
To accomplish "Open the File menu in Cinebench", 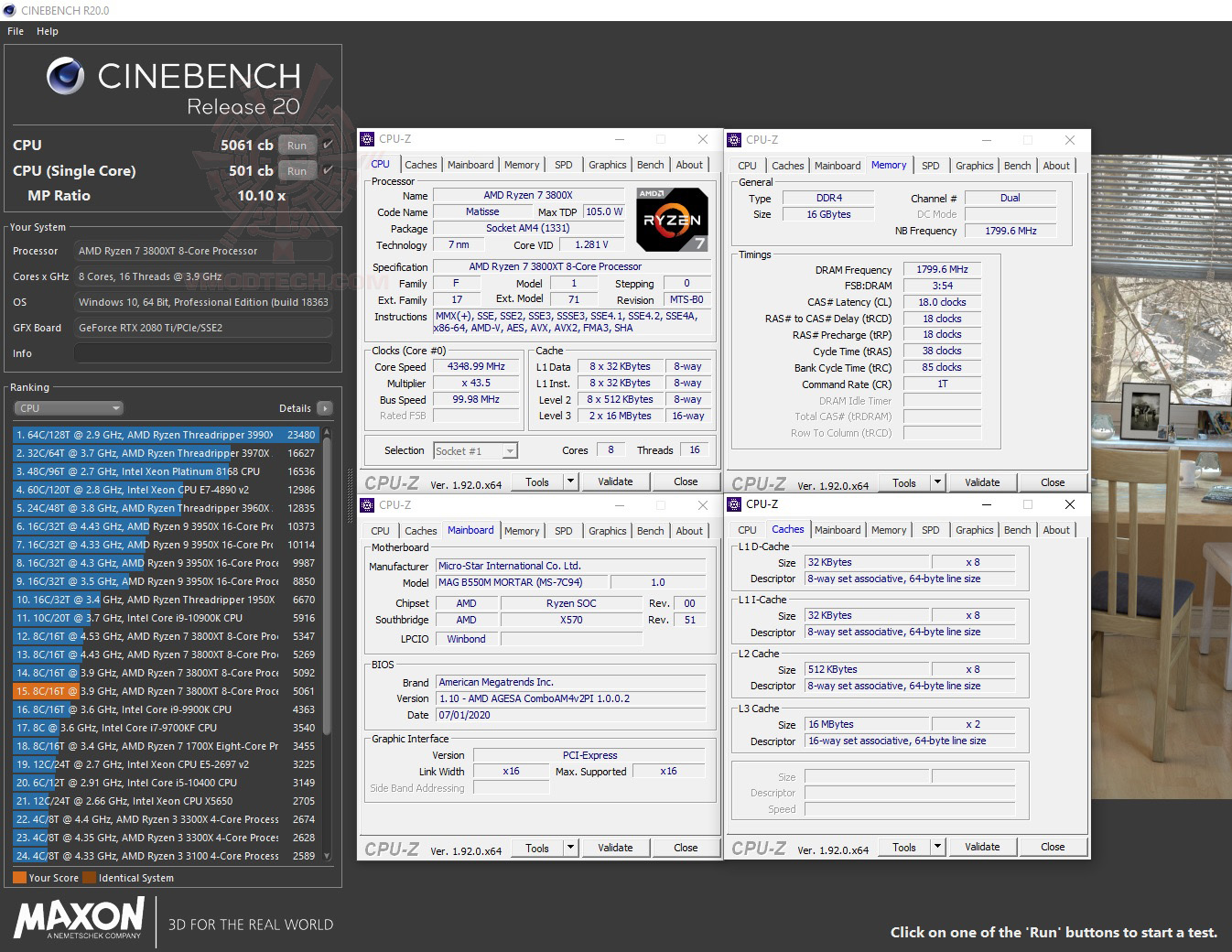I will (x=16, y=31).
